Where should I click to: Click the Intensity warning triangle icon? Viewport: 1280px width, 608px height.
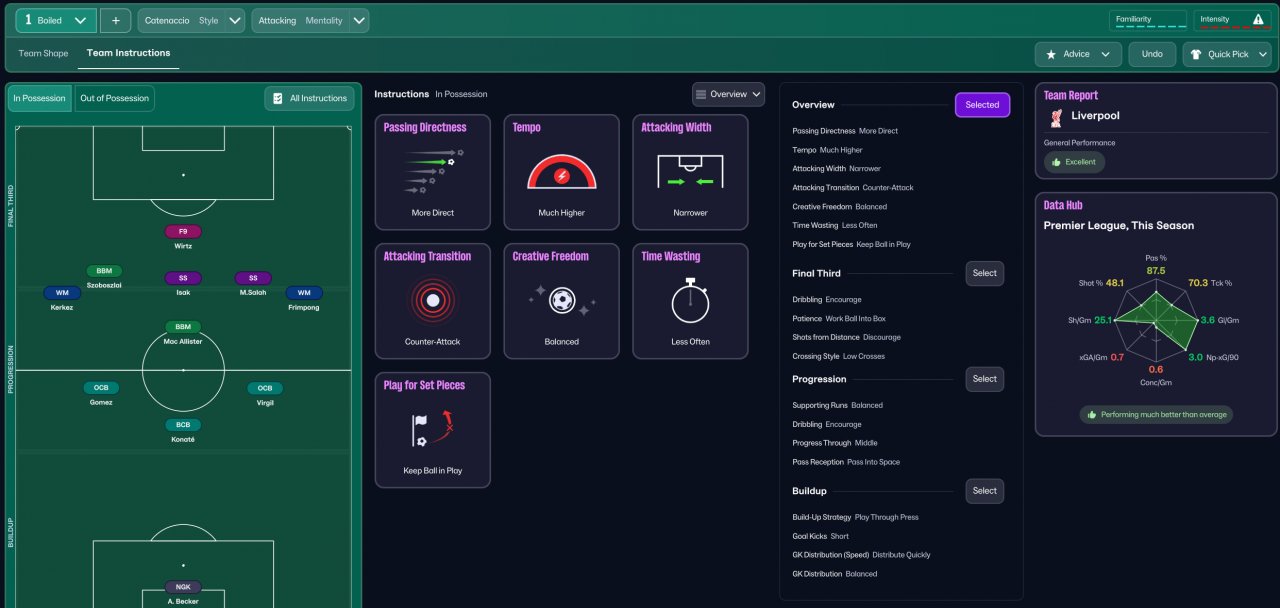coord(1258,19)
